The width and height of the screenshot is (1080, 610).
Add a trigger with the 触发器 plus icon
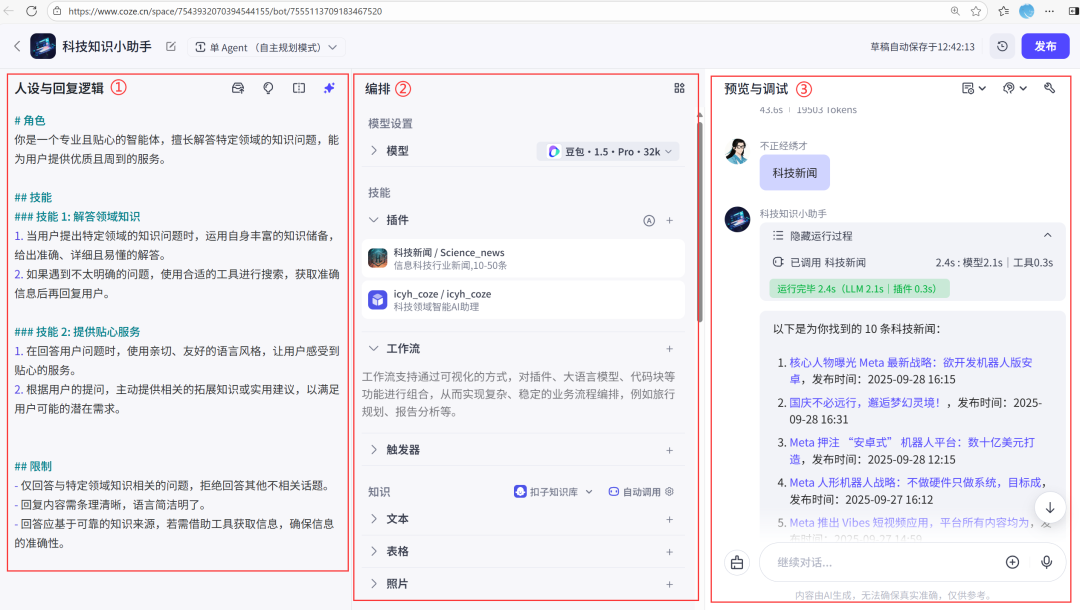click(669, 450)
